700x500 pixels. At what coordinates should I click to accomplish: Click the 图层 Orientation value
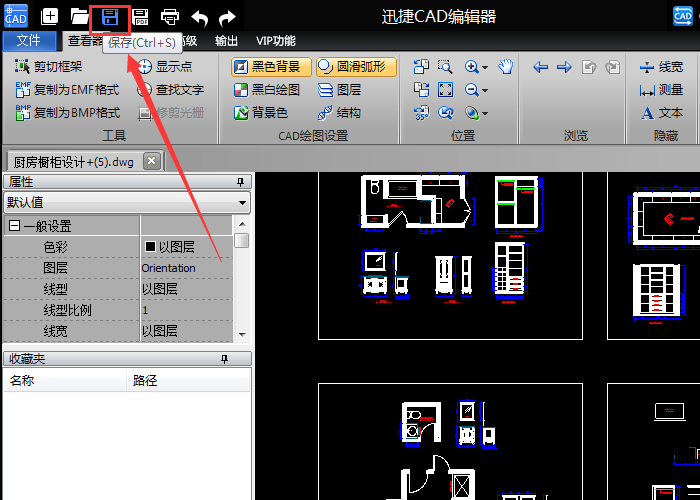point(169,268)
